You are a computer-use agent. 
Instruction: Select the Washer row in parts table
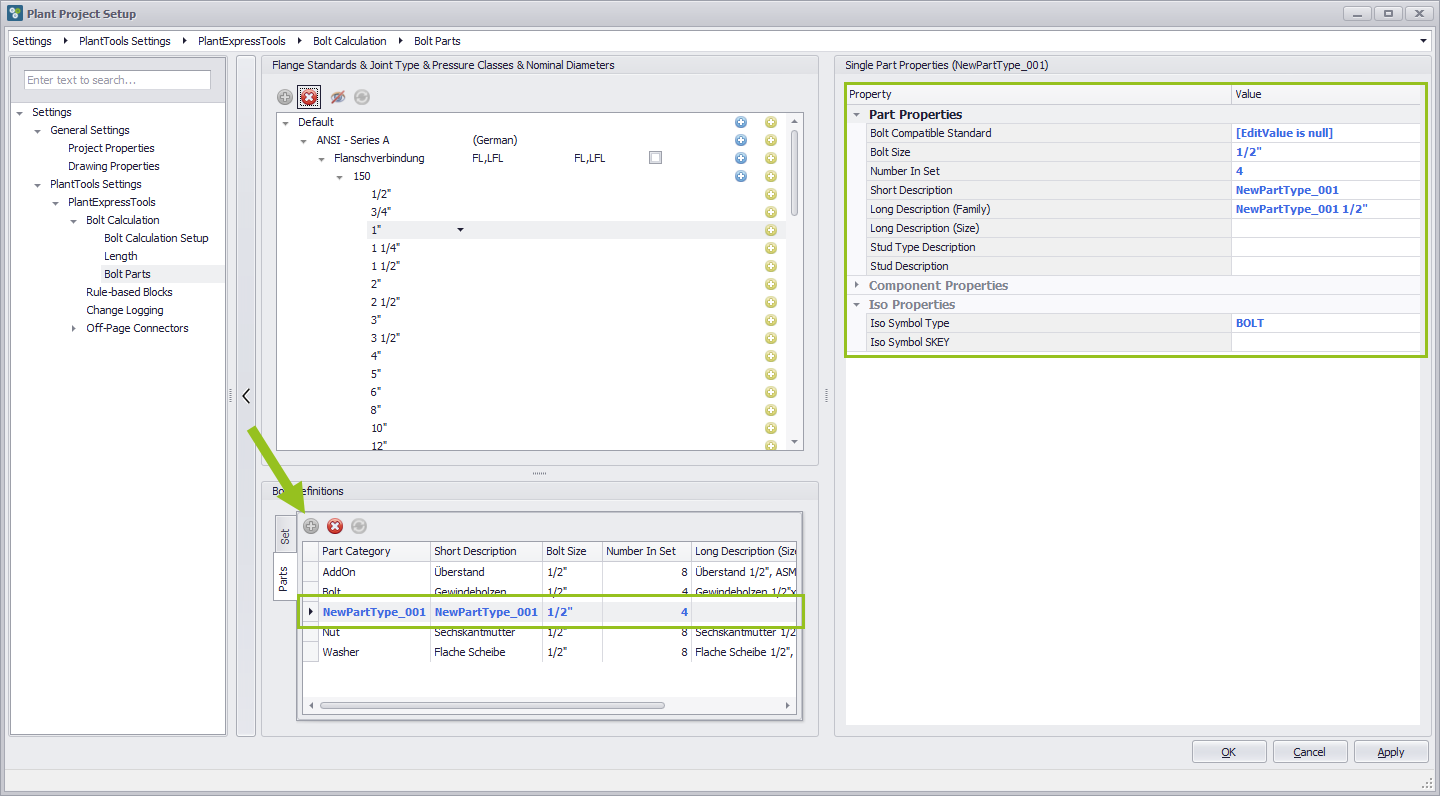[549, 652]
